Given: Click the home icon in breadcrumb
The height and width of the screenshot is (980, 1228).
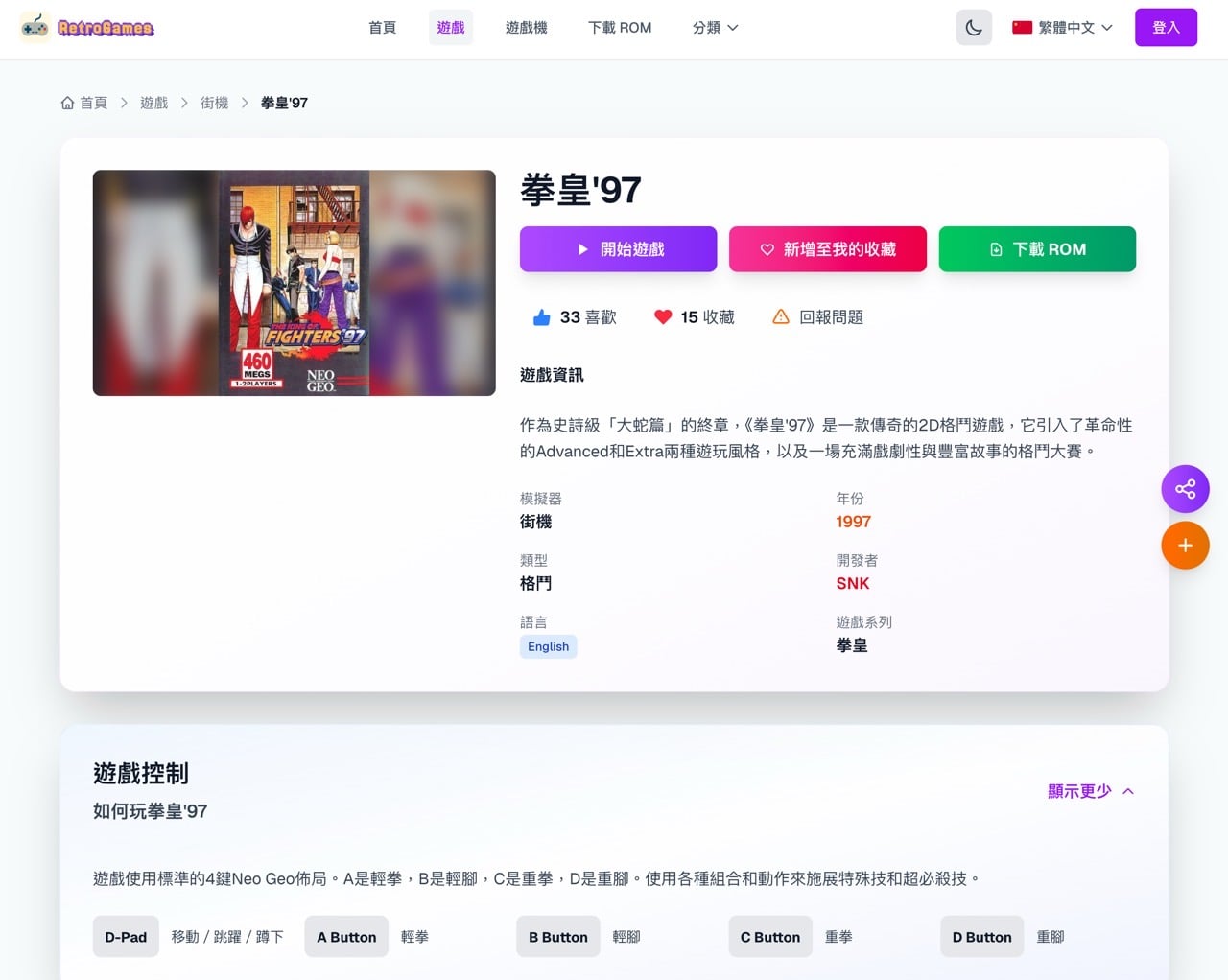Looking at the screenshot, I should coord(67,103).
